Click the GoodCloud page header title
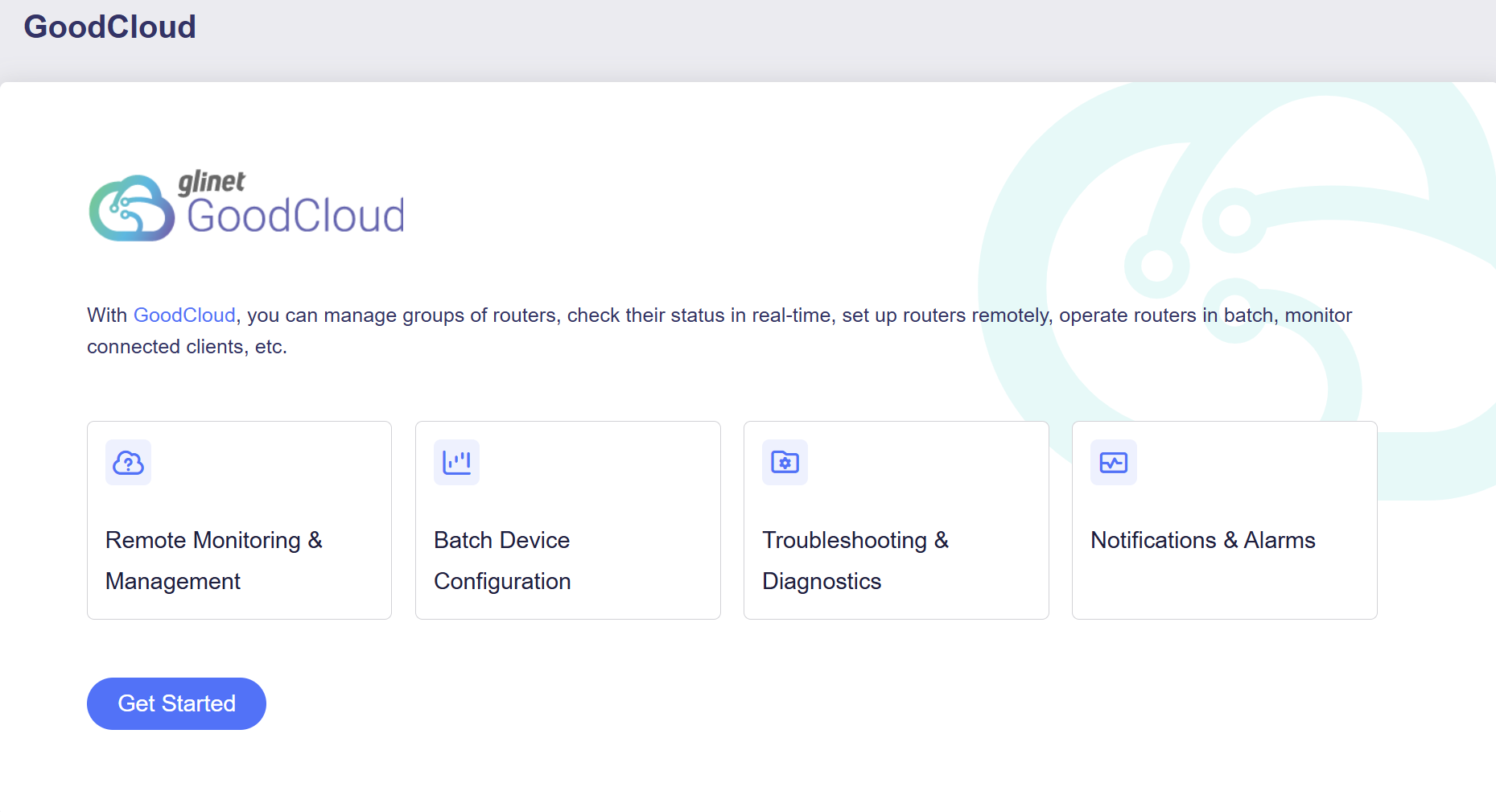 tap(110, 27)
